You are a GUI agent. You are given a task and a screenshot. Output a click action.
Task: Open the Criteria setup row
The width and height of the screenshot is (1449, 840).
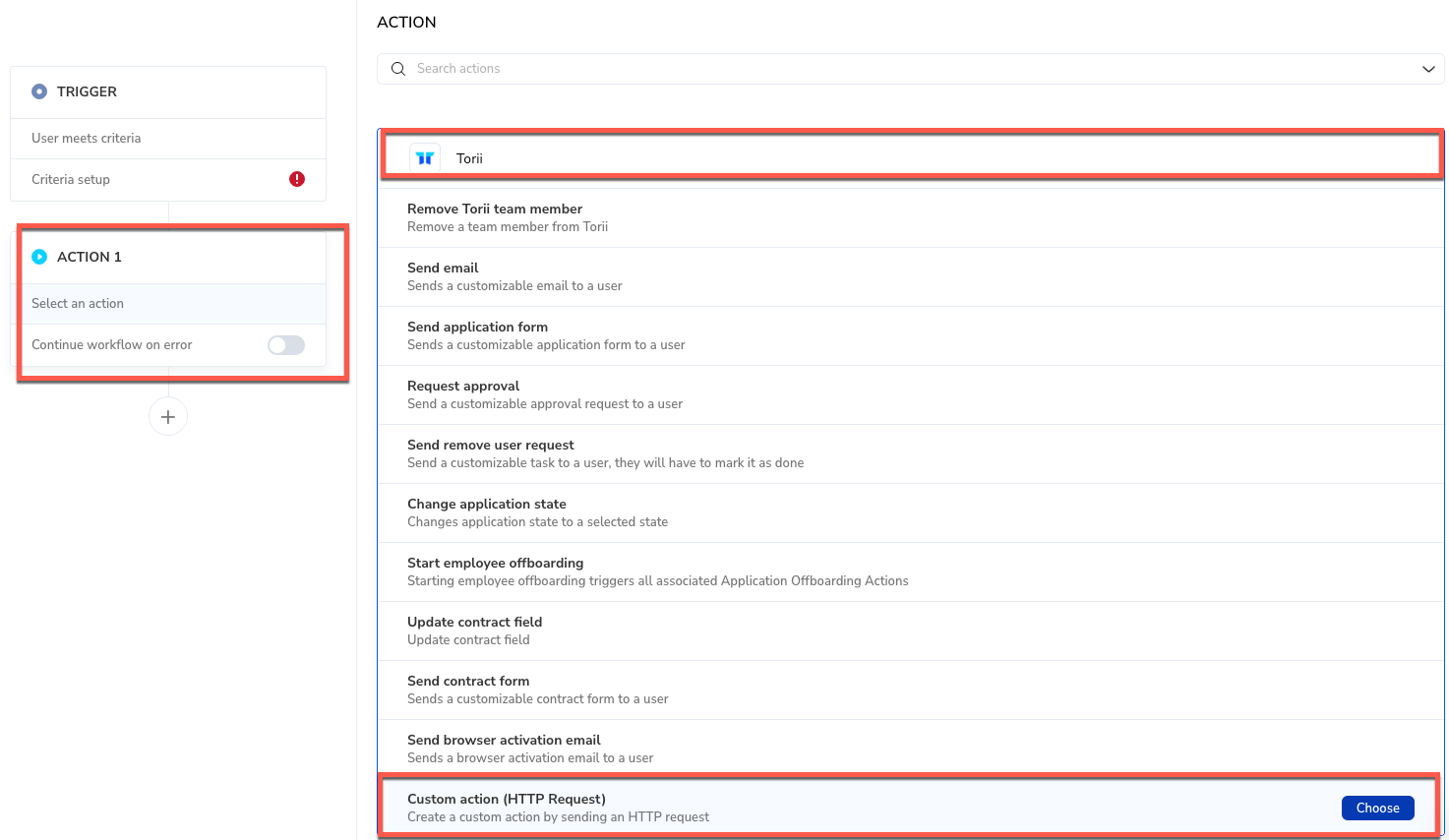coord(168,180)
